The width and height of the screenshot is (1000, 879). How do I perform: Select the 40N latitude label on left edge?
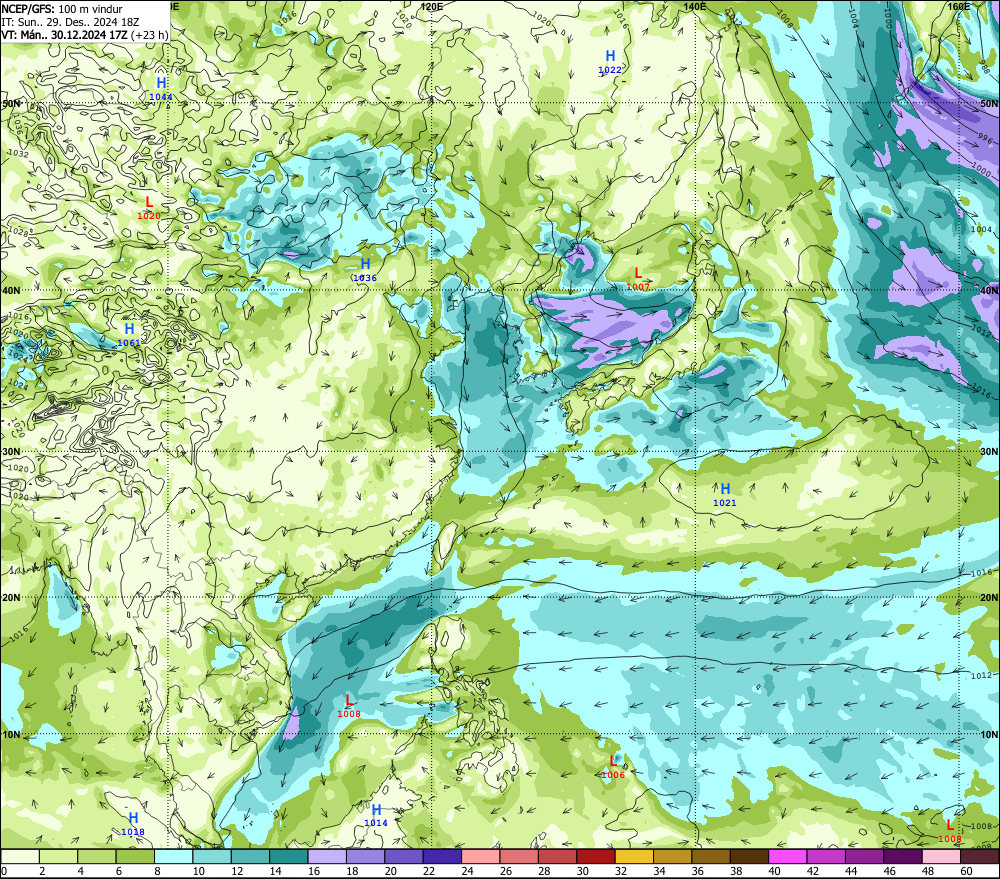tap(11, 290)
